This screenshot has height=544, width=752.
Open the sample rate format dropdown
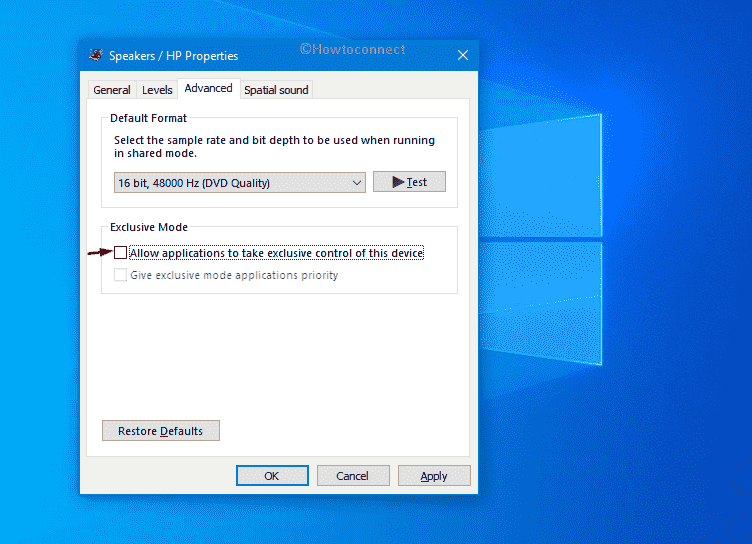[240, 183]
